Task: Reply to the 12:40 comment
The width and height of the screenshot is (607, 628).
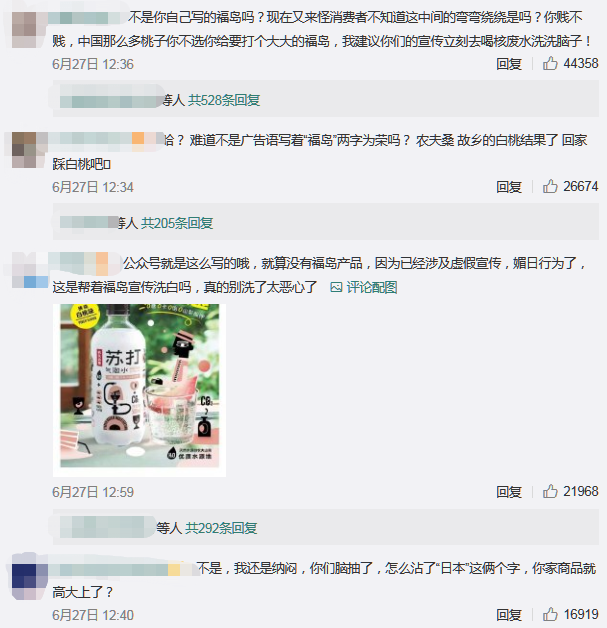Action: click(509, 614)
